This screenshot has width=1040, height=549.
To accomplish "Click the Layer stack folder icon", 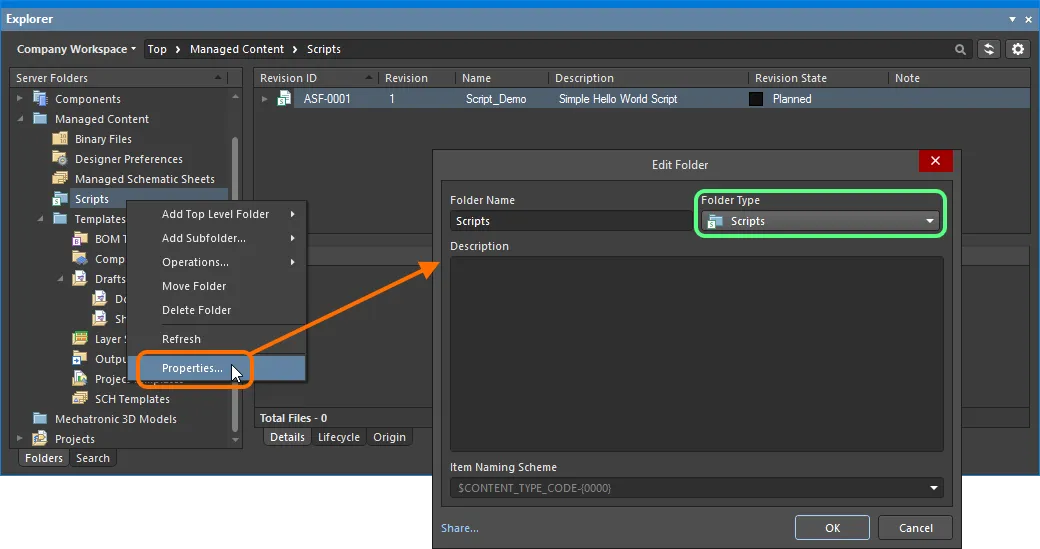I will (x=80, y=338).
